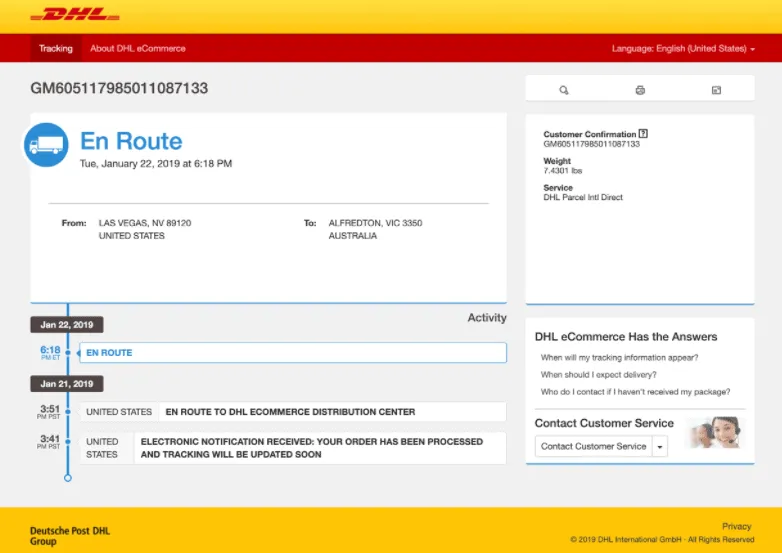Viewport: 782px width, 553px height.
Task: Click 'EN ROUTE TO DHL ECOMMERCE DISTRIBUTION CENTER' entry
Action: 293,412
